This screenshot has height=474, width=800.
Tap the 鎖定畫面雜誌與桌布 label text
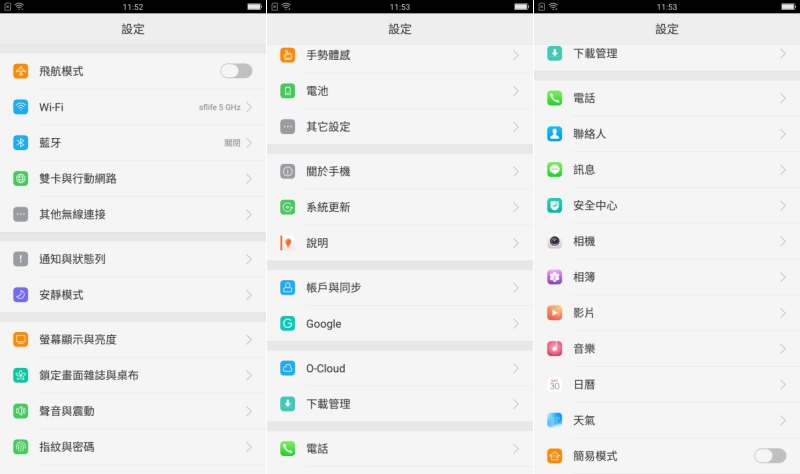pos(89,375)
